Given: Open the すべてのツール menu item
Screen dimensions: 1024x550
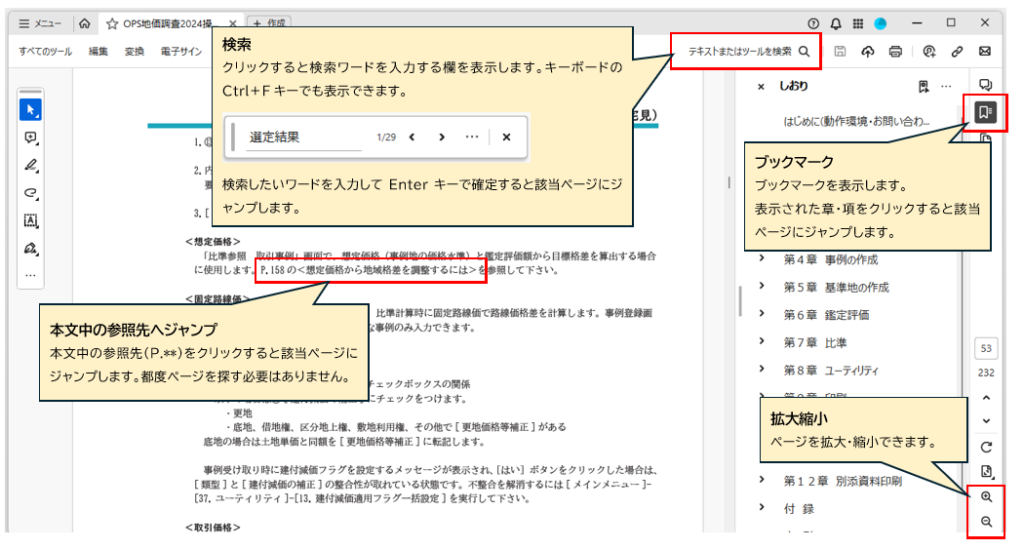Looking at the screenshot, I should pos(45,51).
